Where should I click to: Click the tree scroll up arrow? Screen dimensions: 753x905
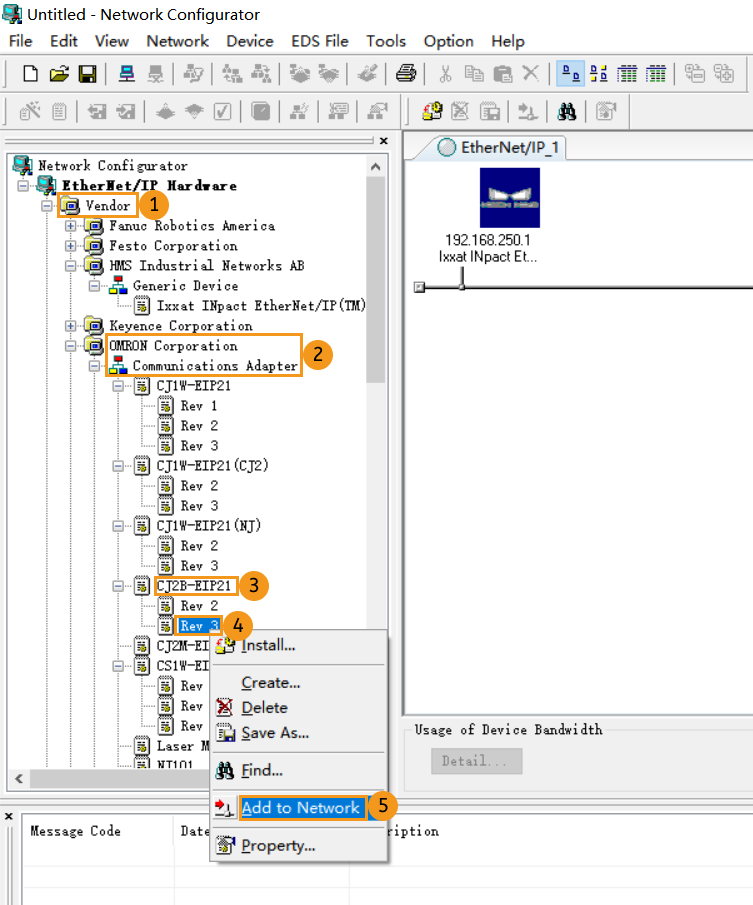coord(376,167)
